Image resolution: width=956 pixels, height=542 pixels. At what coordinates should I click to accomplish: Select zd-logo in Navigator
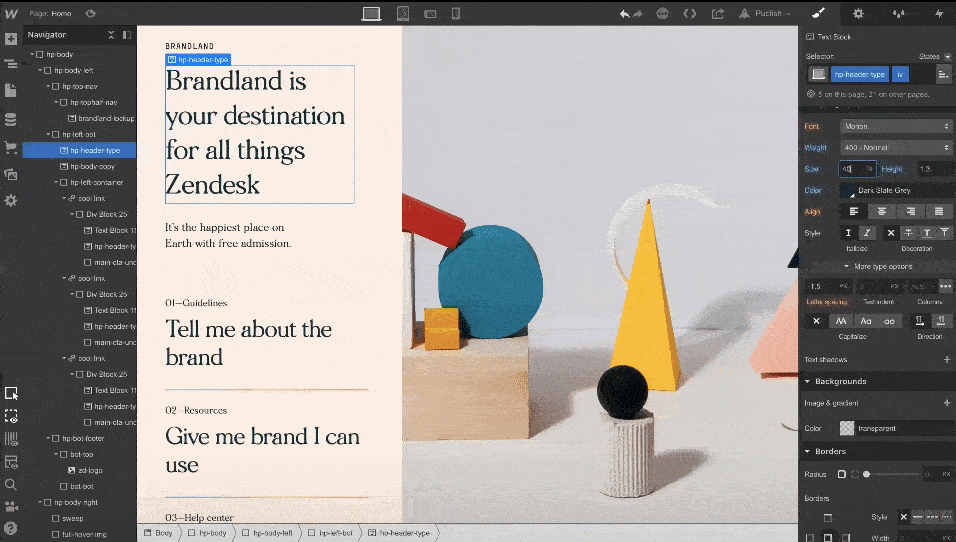coord(79,471)
